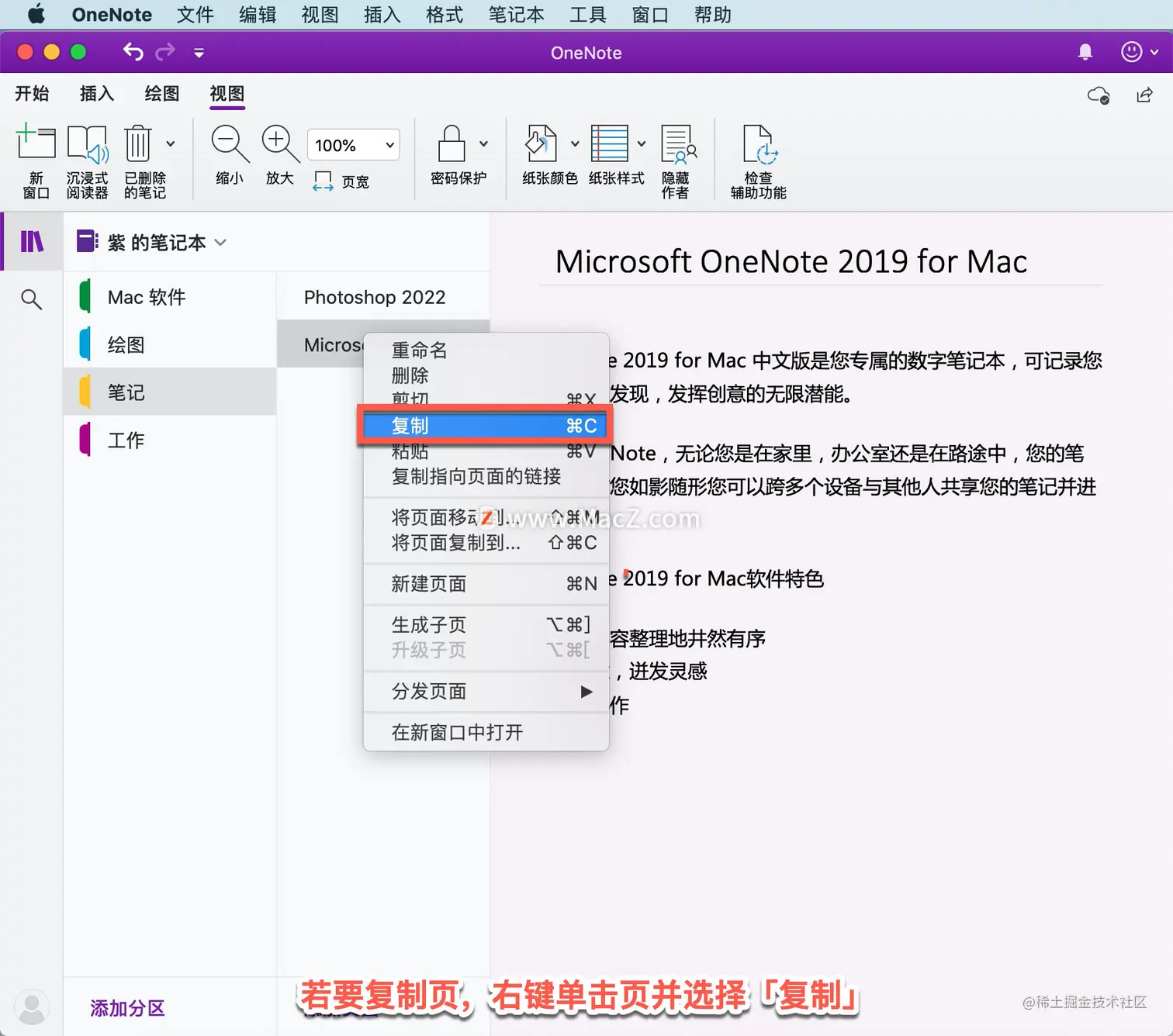Choose 在新窗口中打开 from context menu
This screenshot has width=1173, height=1036.
coord(486,732)
